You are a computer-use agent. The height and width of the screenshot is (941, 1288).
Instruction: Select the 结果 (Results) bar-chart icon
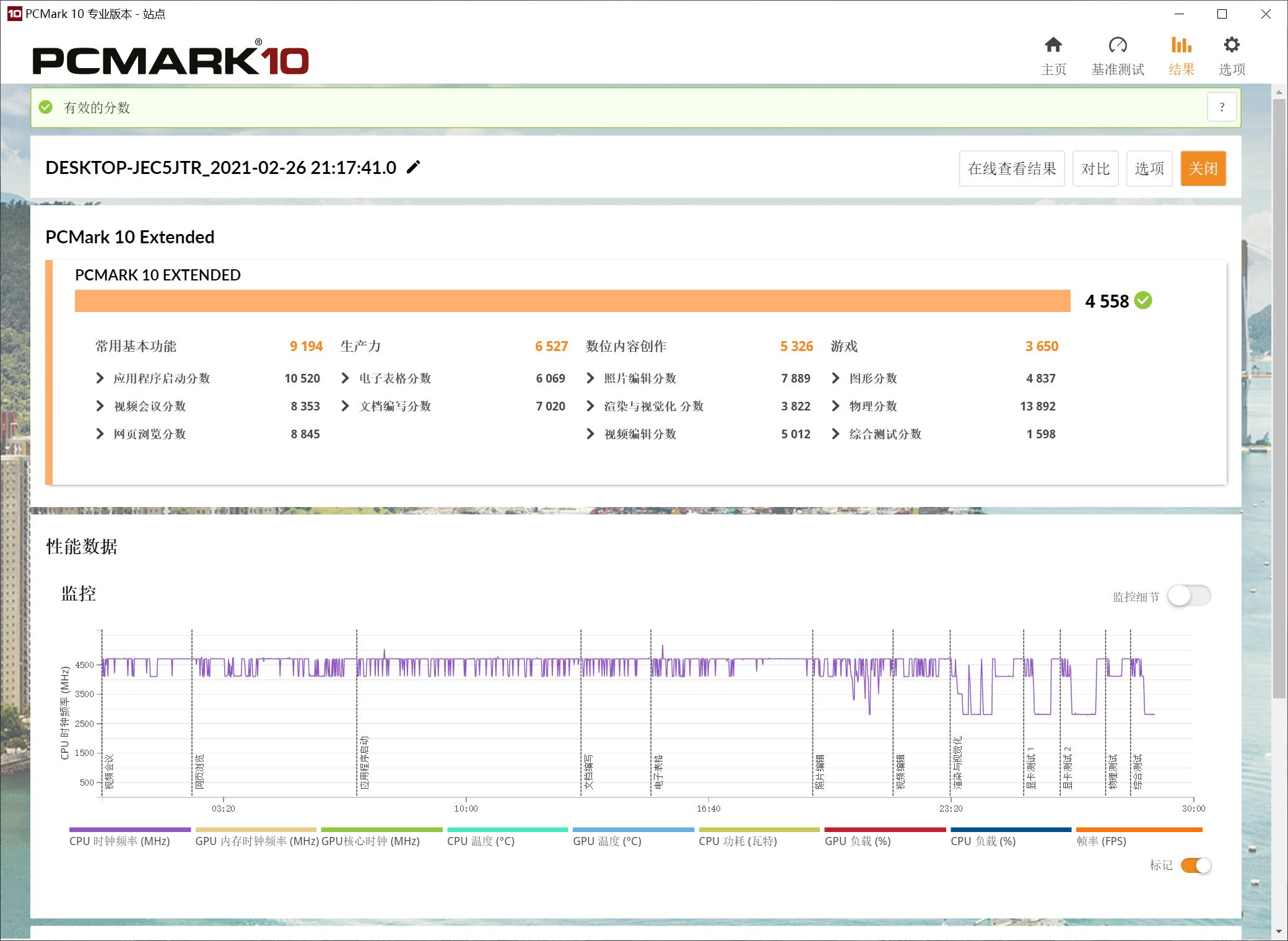1181,54
